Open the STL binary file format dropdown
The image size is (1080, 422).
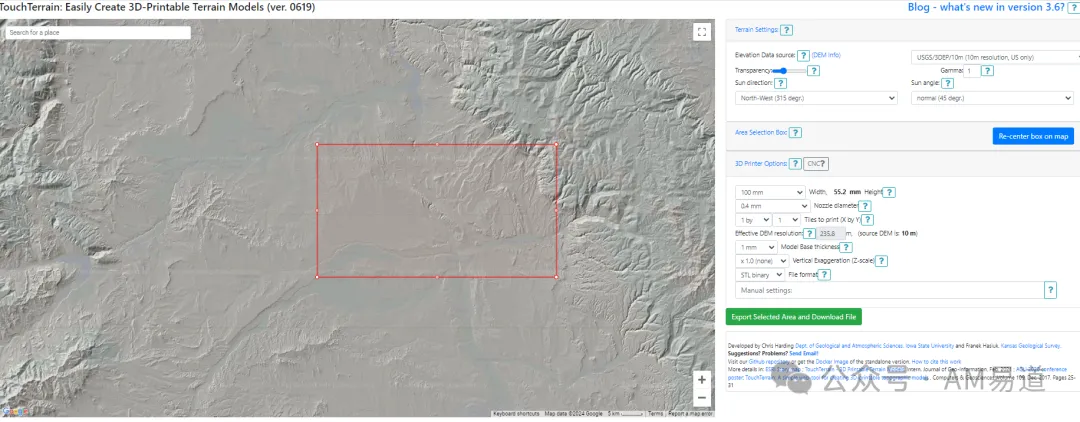pyautogui.click(x=760, y=275)
